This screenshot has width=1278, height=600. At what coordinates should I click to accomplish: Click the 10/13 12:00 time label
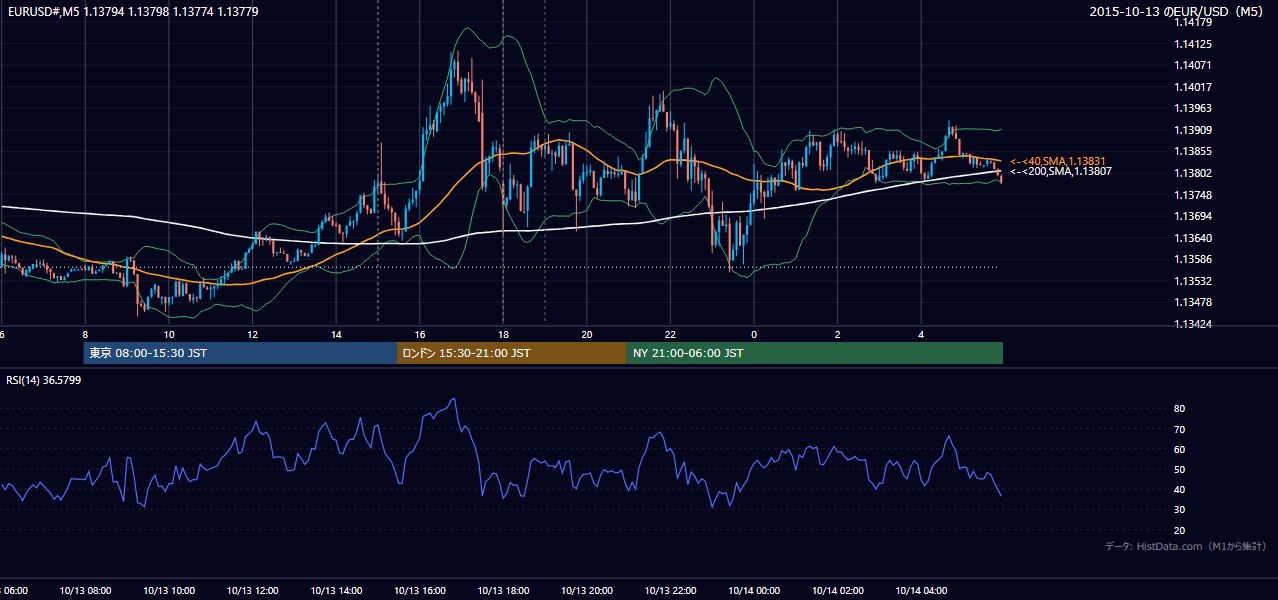pos(252,591)
